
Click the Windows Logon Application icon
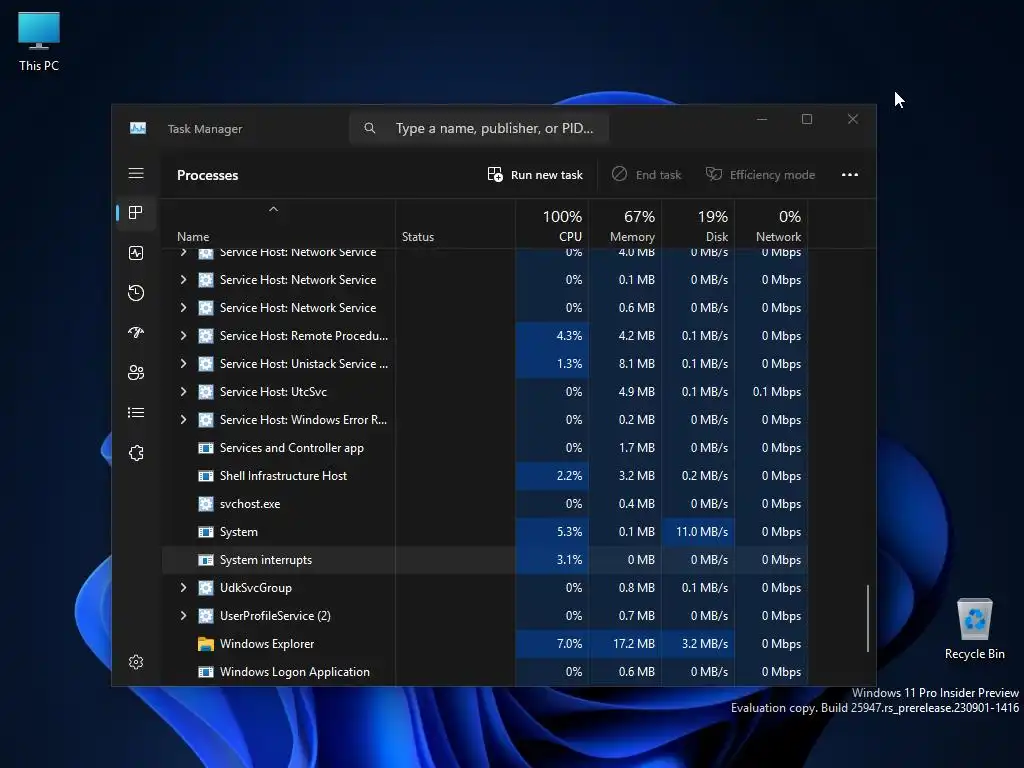coord(206,672)
